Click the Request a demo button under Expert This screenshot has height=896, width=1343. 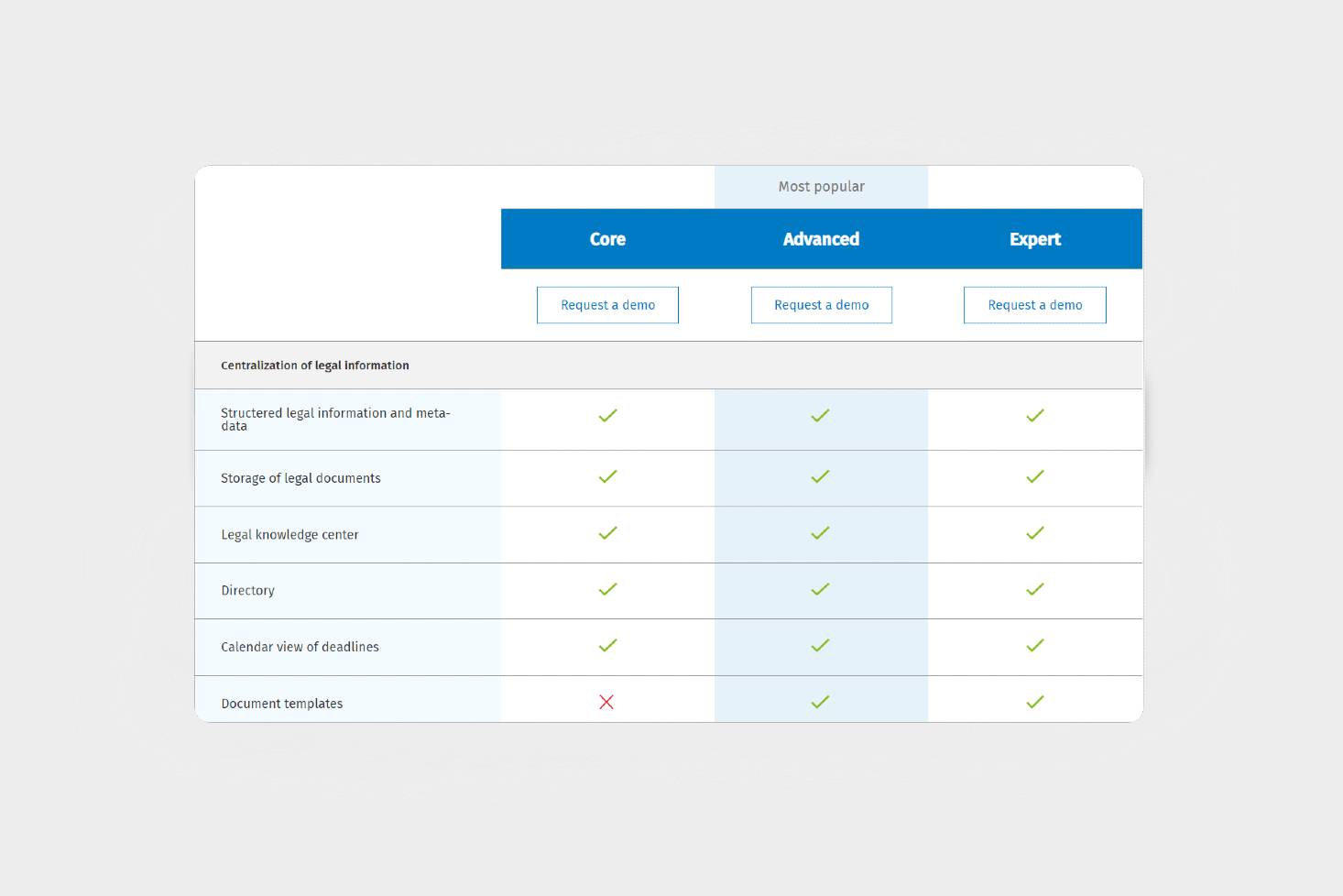coord(1034,305)
